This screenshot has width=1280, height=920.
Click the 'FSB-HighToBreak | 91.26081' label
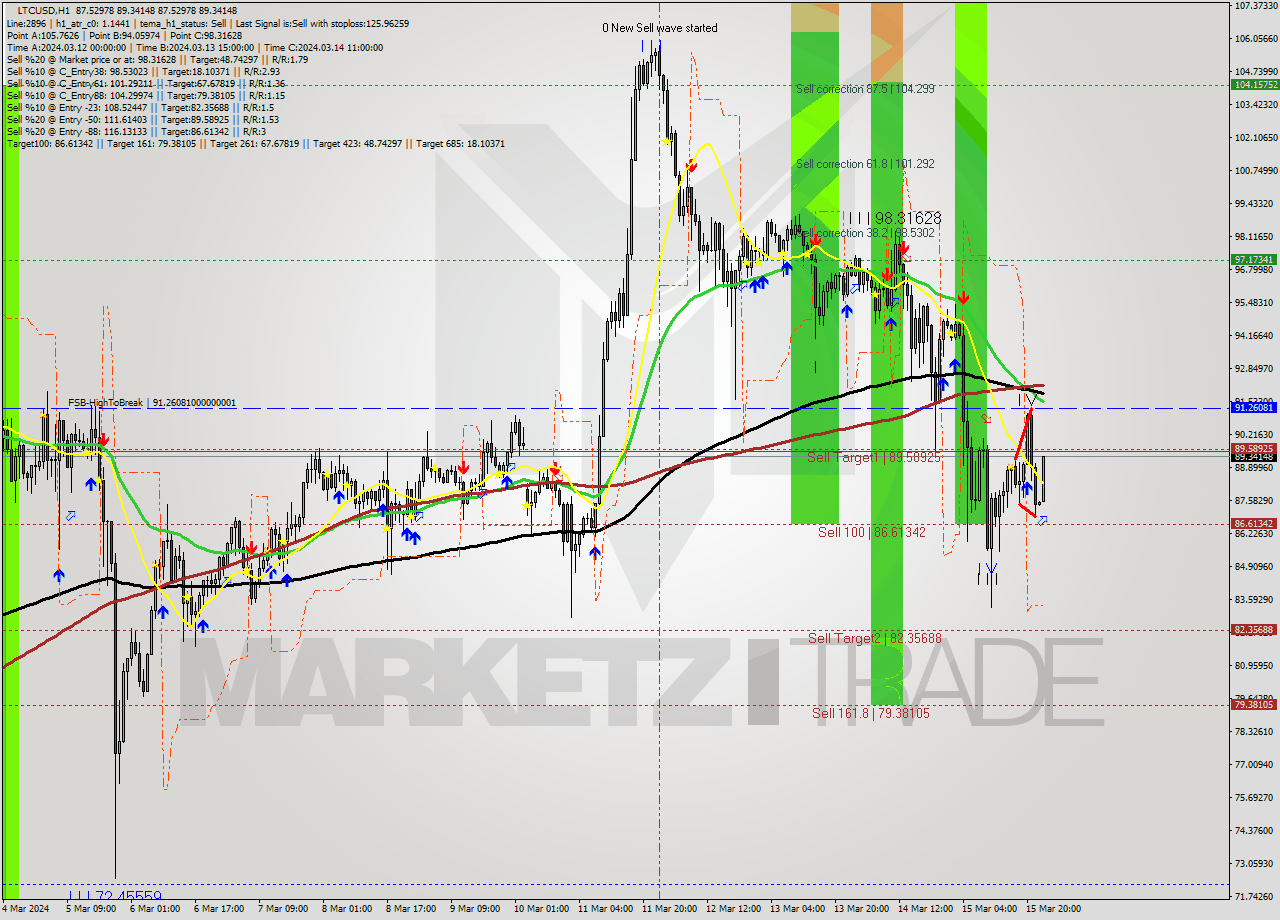[x=152, y=403]
